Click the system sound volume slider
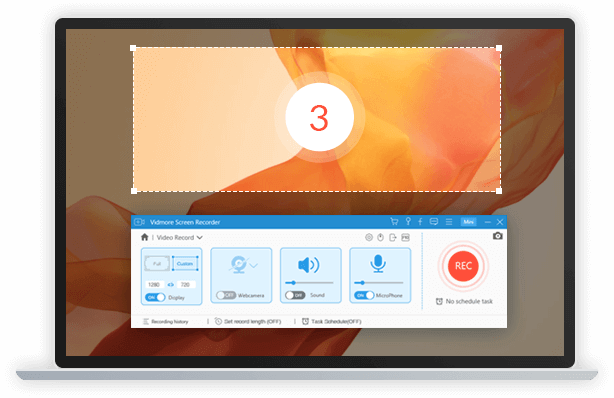The image size is (614, 398). point(309,282)
